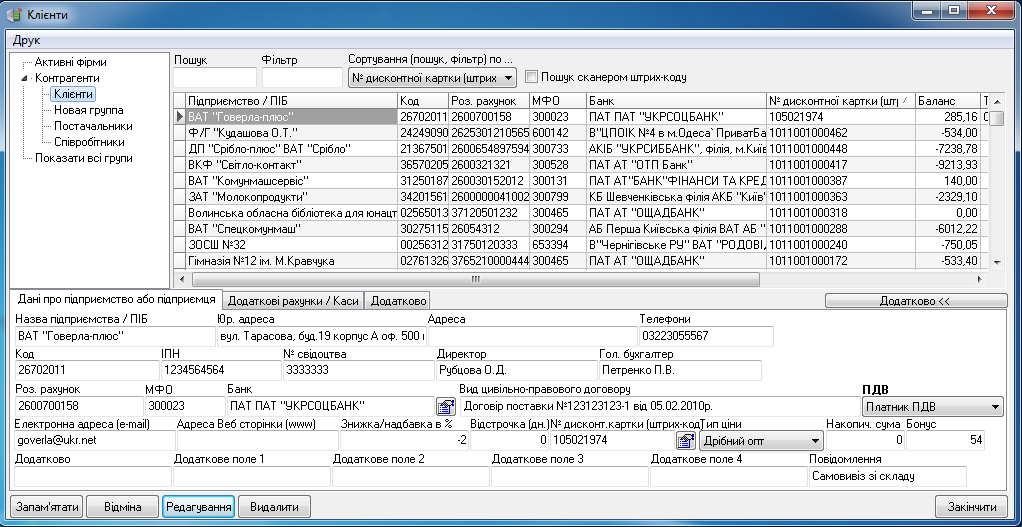
Task: Click the discount card barcode icon
Action: point(685,440)
